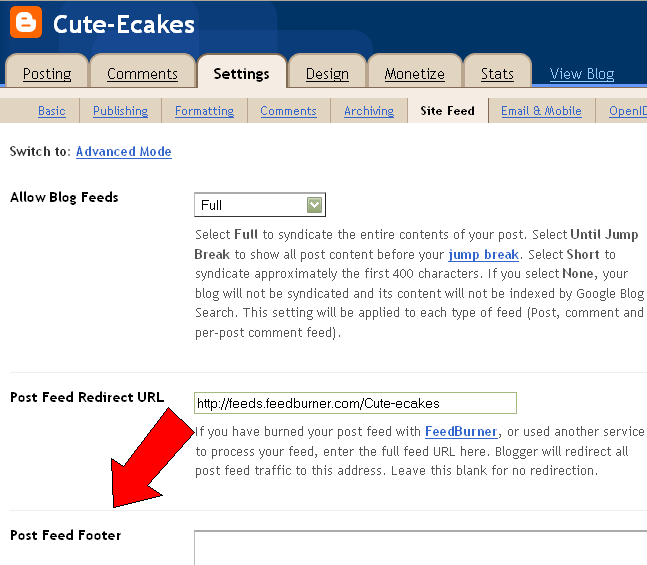Focus the Post Feed Redirect URL field
Screen dimensions: 647x565
pyautogui.click(x=355, y=403)
